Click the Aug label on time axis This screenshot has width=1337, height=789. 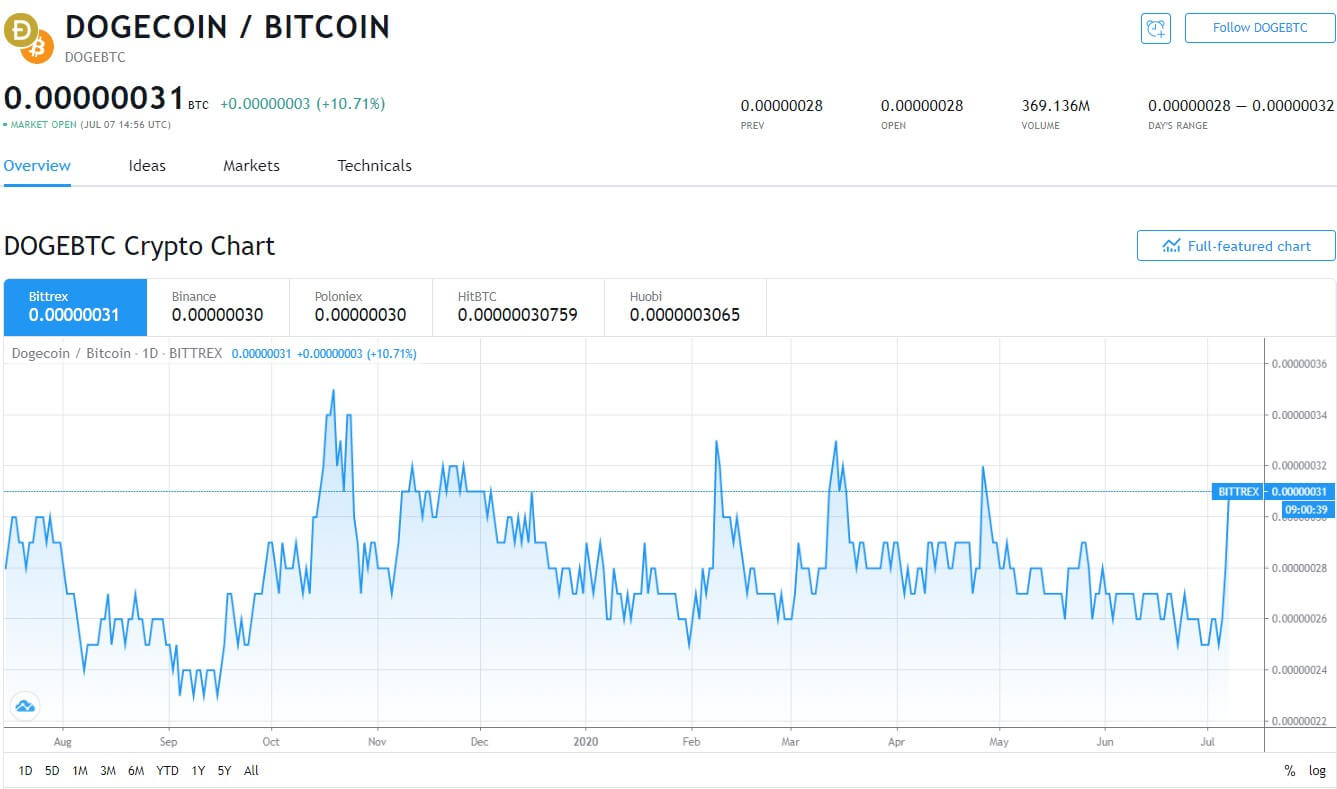tap(62, 742)
